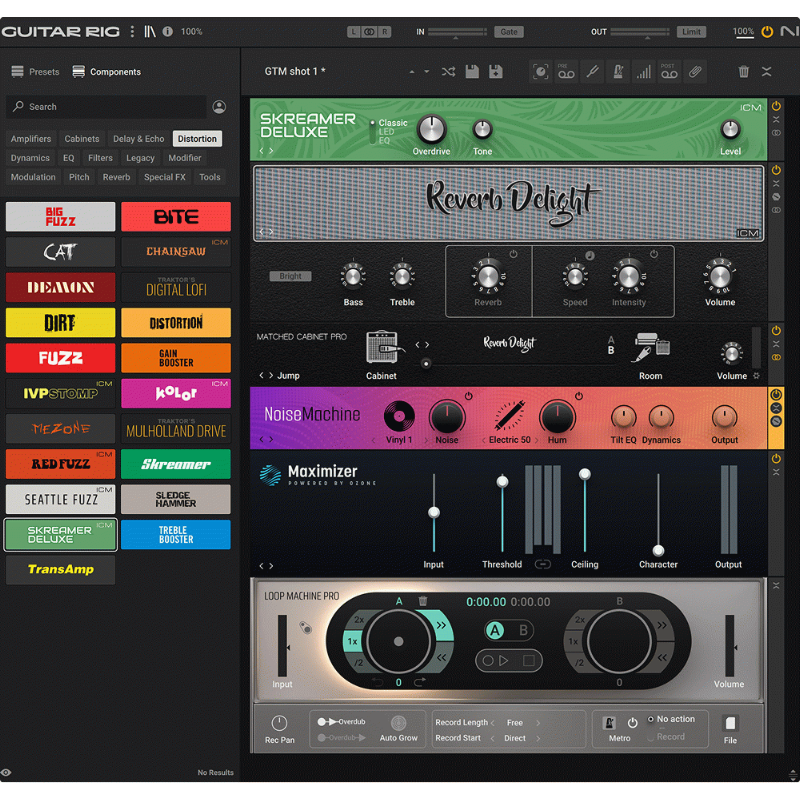Click the Room microphone icon
This screenshot has width=800, height=800.
651,347
